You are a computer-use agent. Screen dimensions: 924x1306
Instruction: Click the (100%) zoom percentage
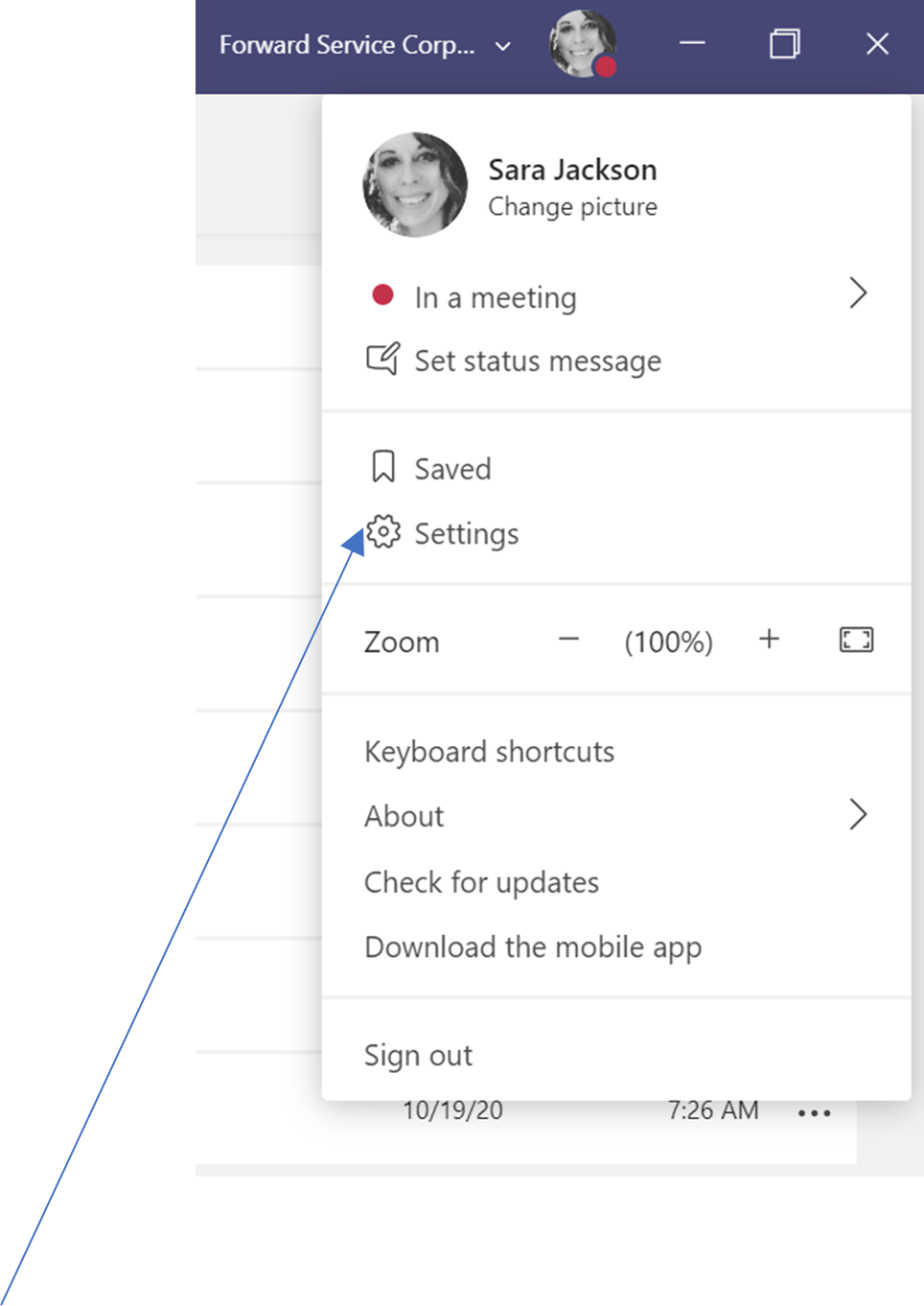coord(668,641)
